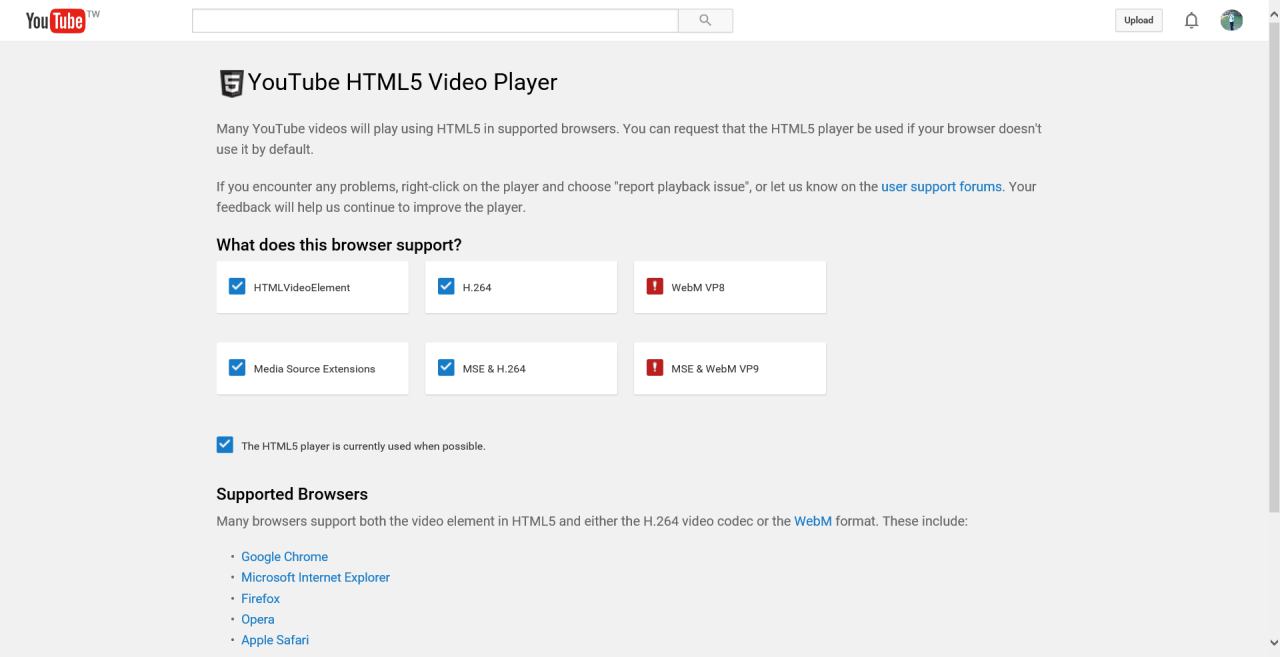Viewport: 1280px width, 657px height.
Task: Open the Opera link
Action: pos(258,620)
